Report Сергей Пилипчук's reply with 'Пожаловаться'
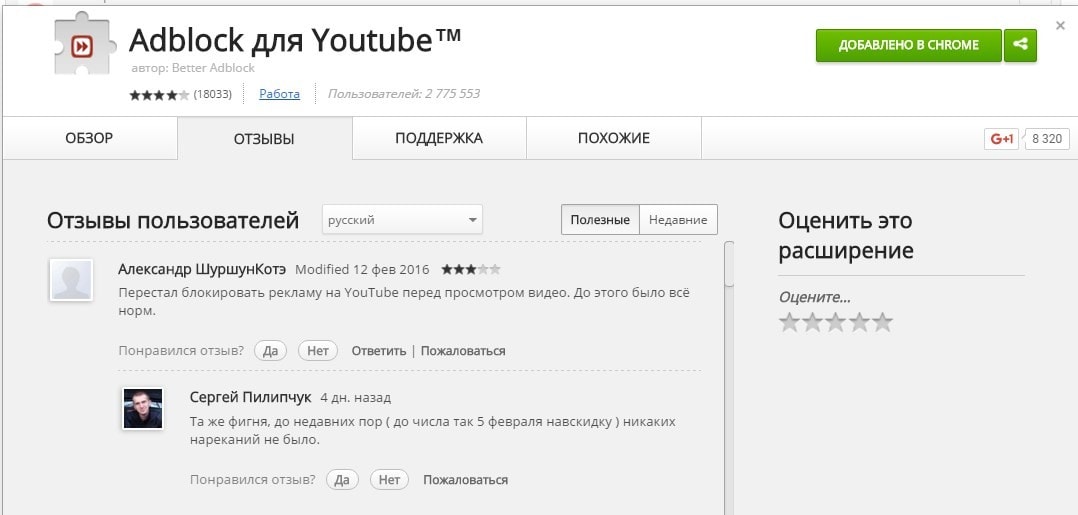The width and height of the screenshot is (1078, 515). [465, 480]
